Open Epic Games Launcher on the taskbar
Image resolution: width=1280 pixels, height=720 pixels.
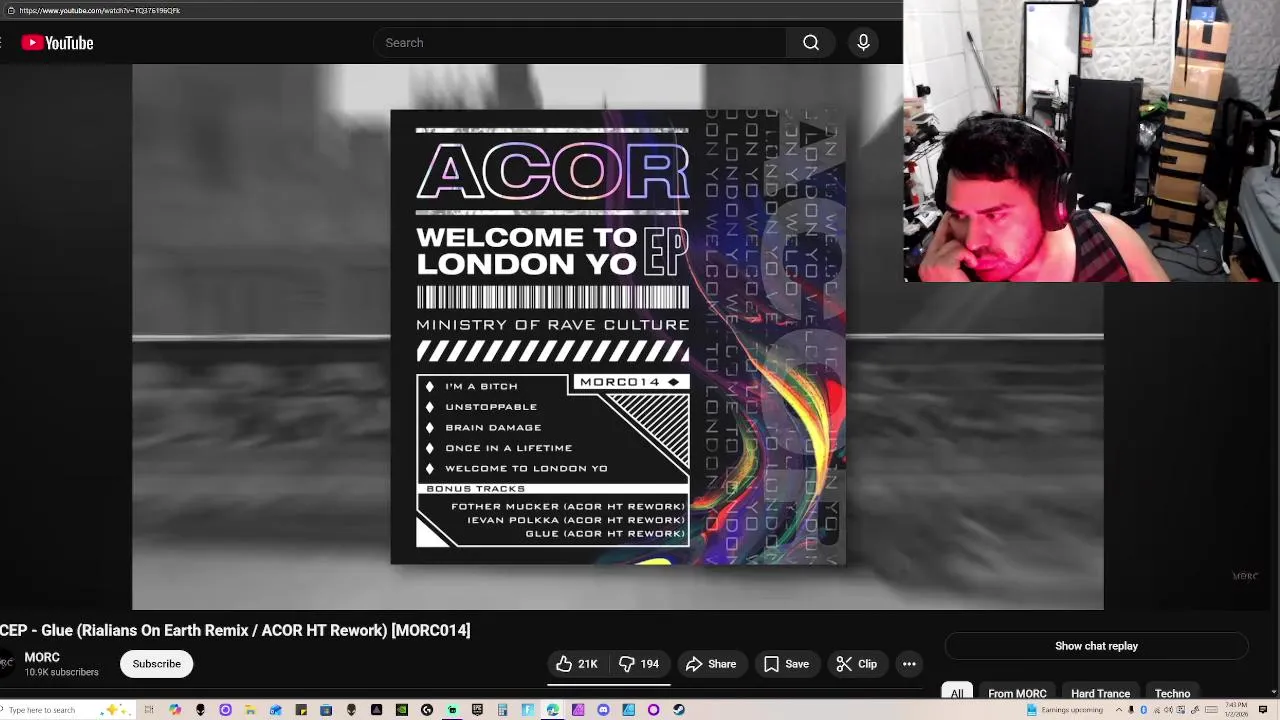pyautogui.click(x=477, y=710)
